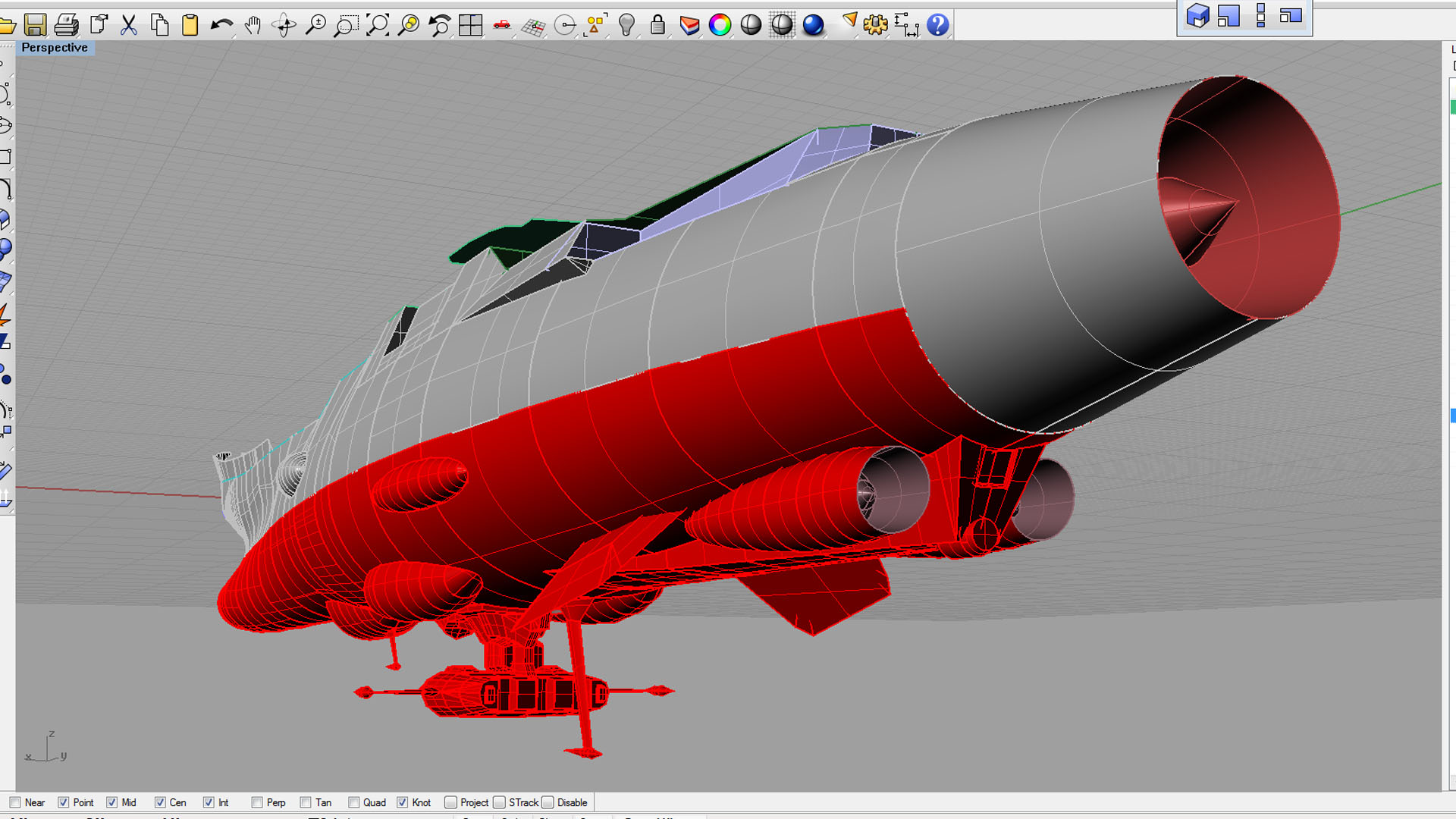Open Document Properties icon
1456x819 pixels.
pos(99,25)
